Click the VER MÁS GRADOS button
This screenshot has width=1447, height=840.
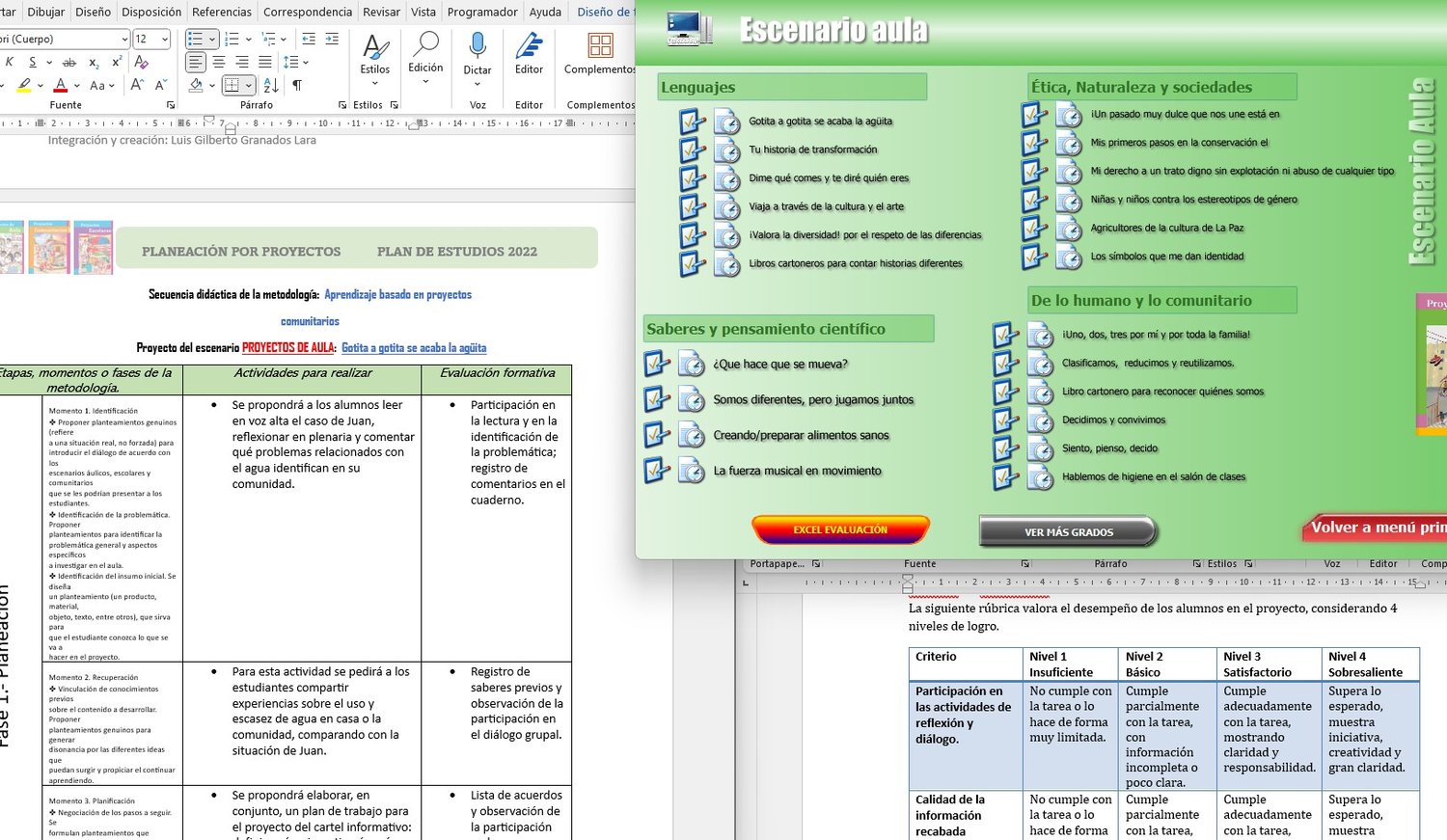pyautogui.click(x=1068, y=531)
